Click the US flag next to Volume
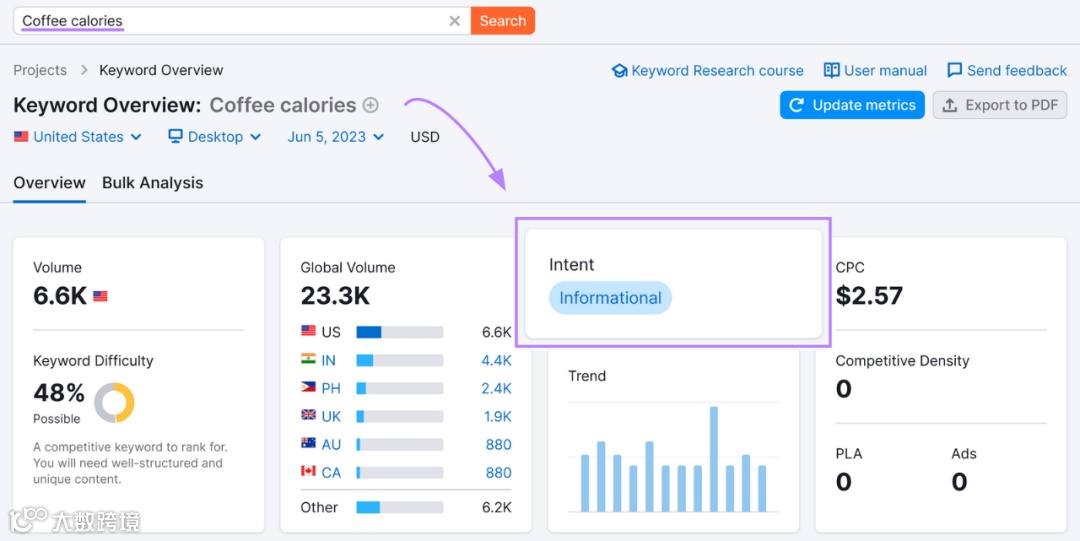The image size is (1080, 541). [100, 296]
